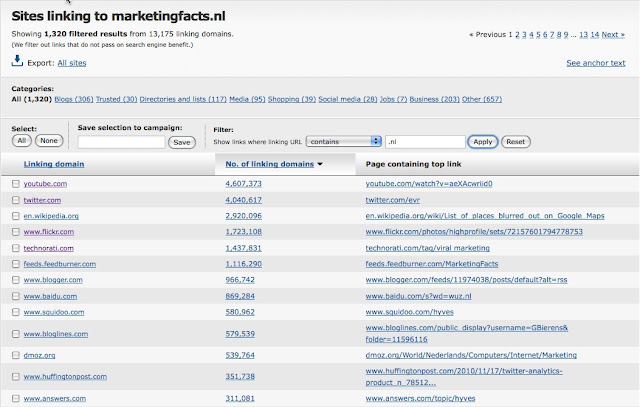Select All rows button
Screen dimensions: 640x407
click(20, 143)
